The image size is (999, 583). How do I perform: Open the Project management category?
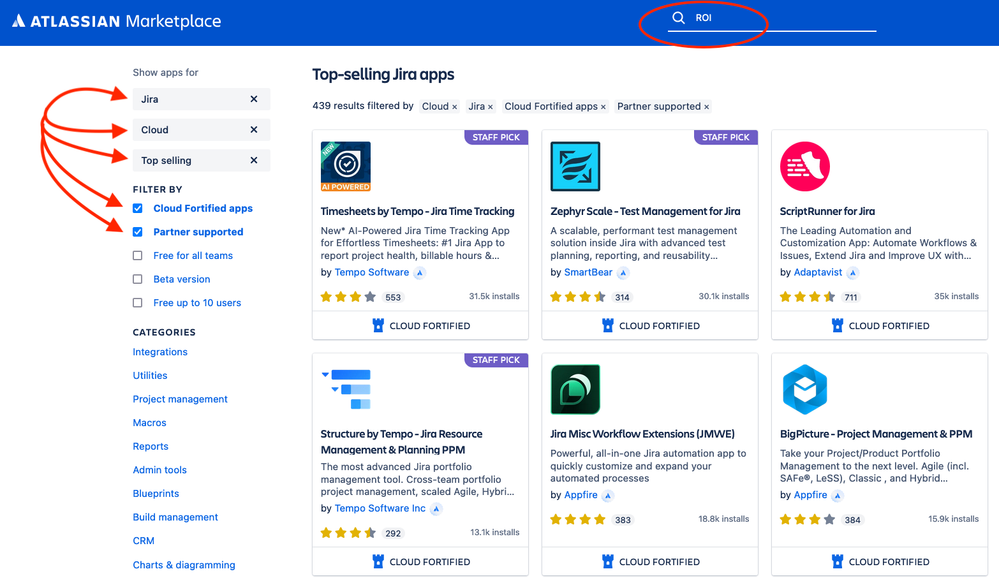tap(180, 399)
